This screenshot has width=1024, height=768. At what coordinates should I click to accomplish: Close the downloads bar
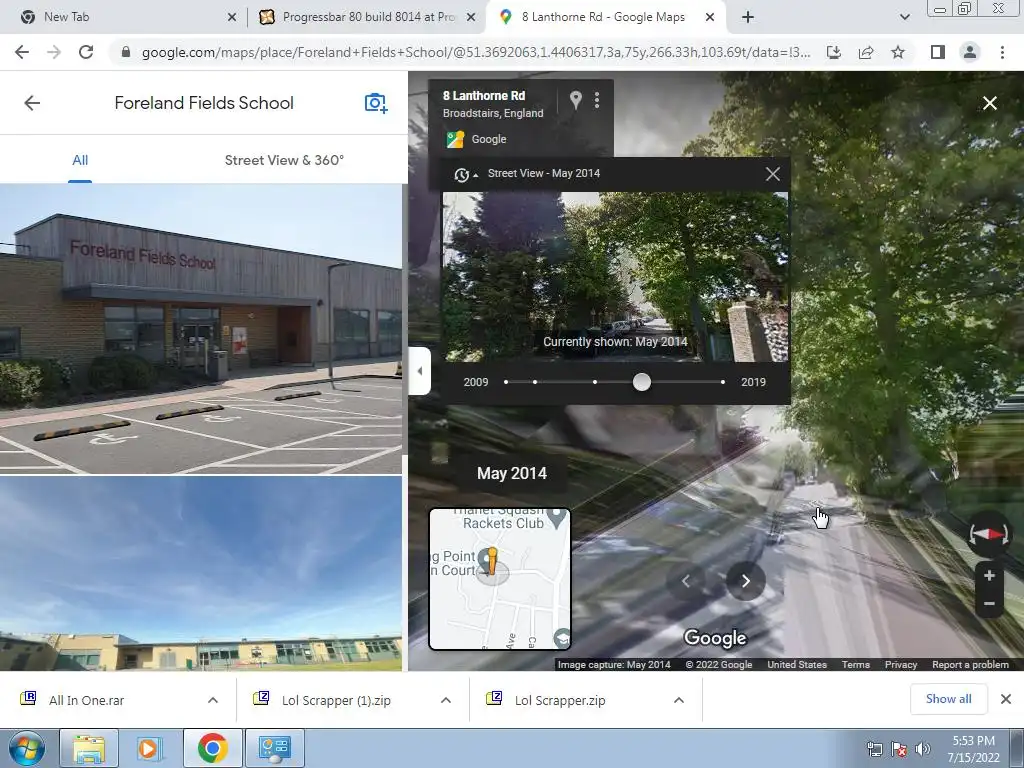pos(1006,699)
